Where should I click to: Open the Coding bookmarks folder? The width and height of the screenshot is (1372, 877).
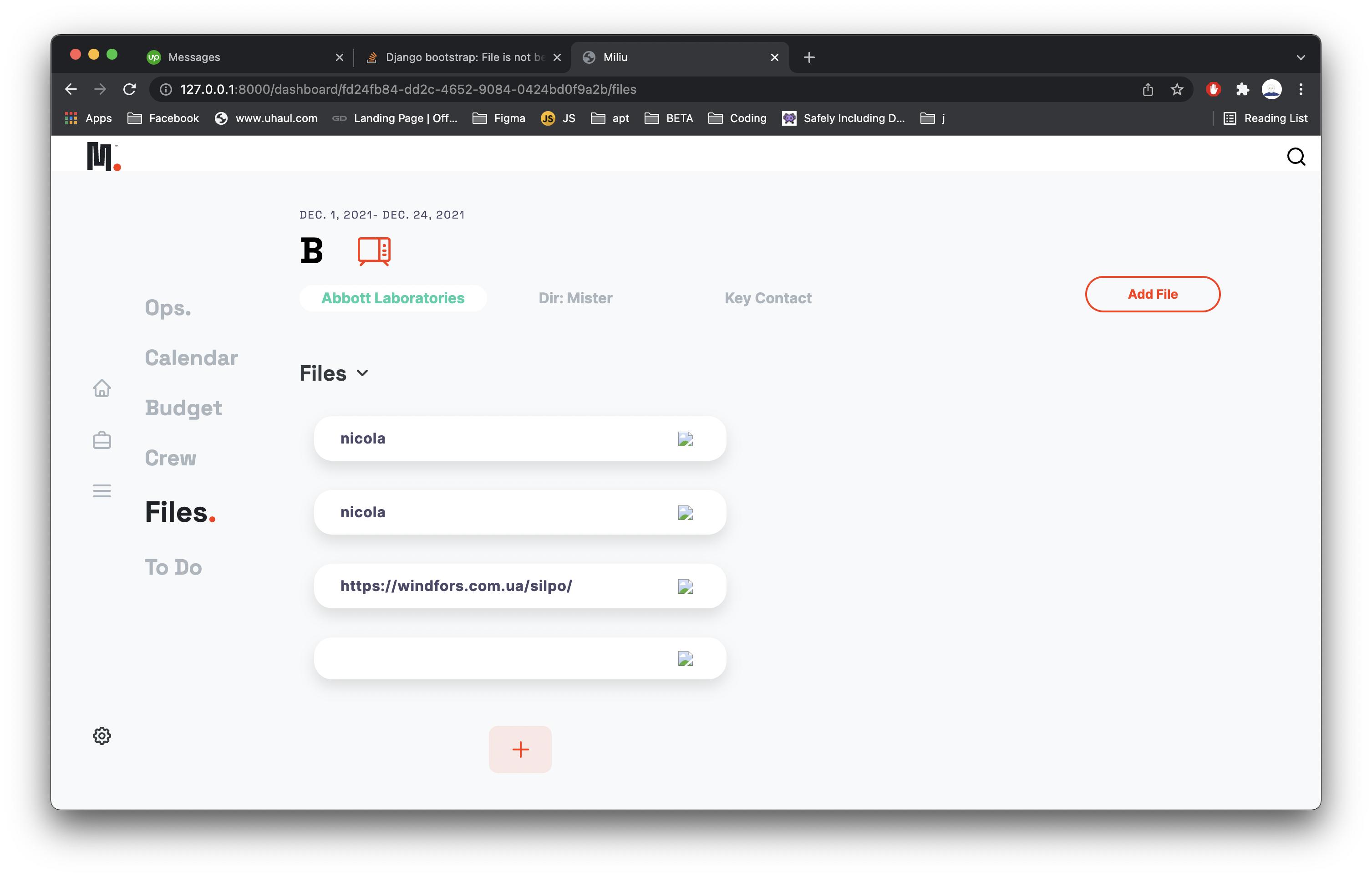737,118
